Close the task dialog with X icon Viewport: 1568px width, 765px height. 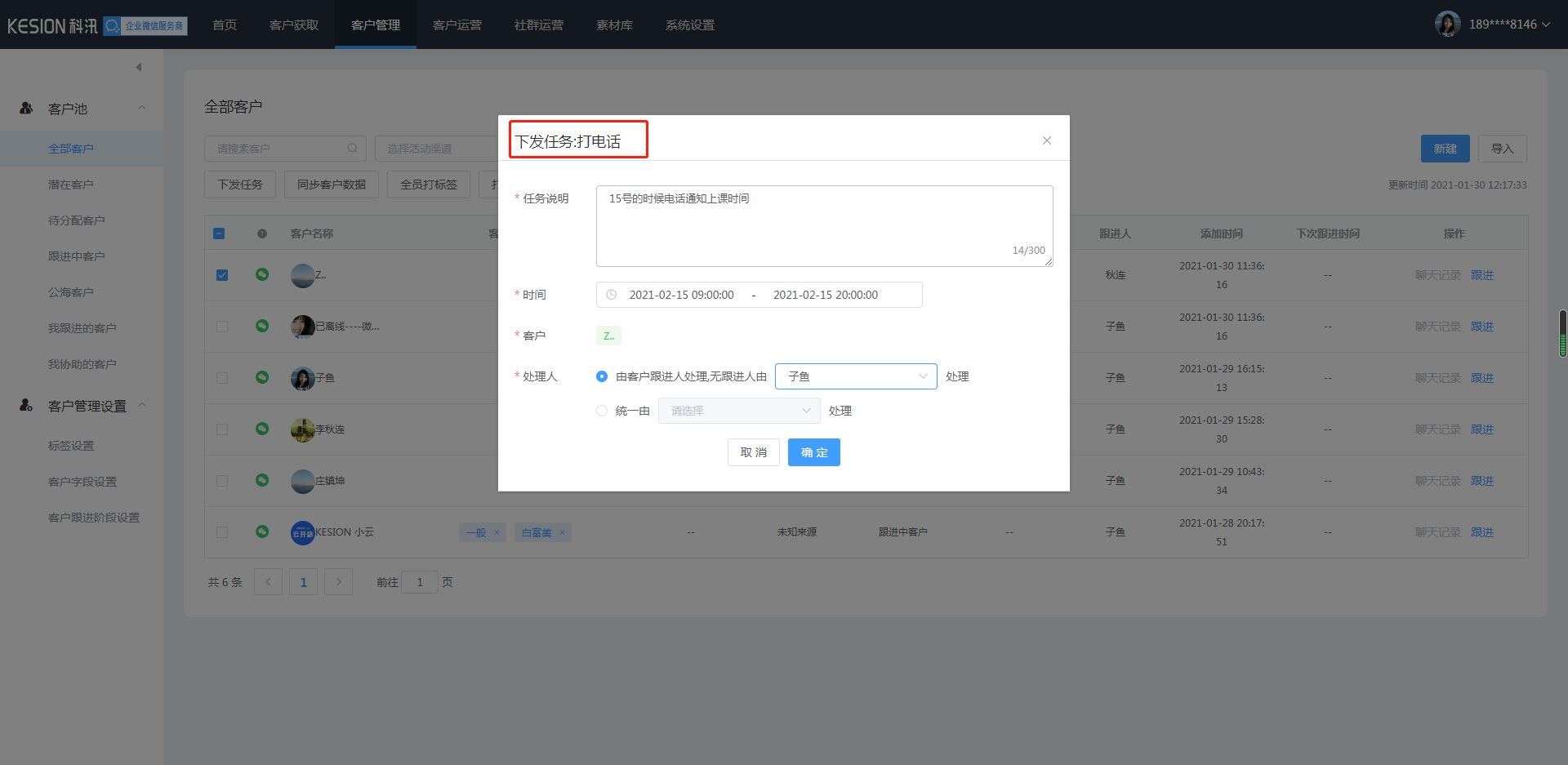click(x=1046, y=140)
